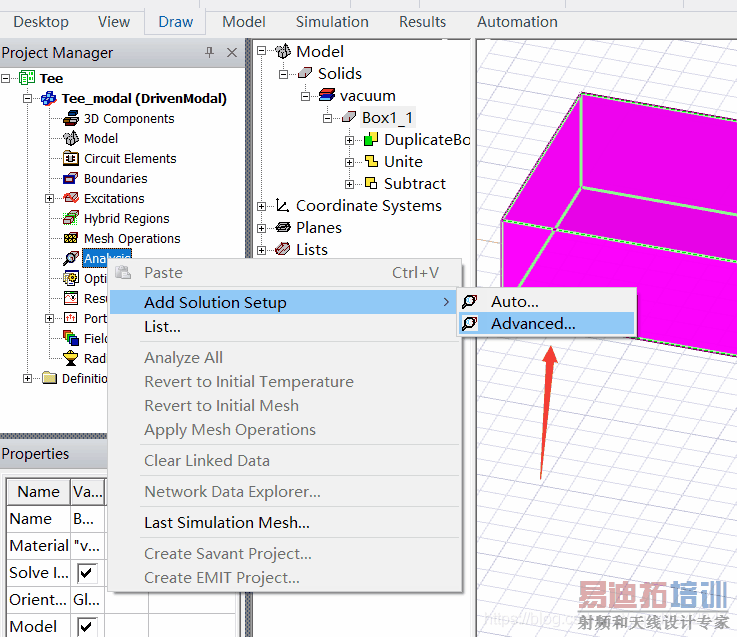Open the Desktop ribbon tab
The height and width of the screenshot is (637, 737).
(41, 22)
